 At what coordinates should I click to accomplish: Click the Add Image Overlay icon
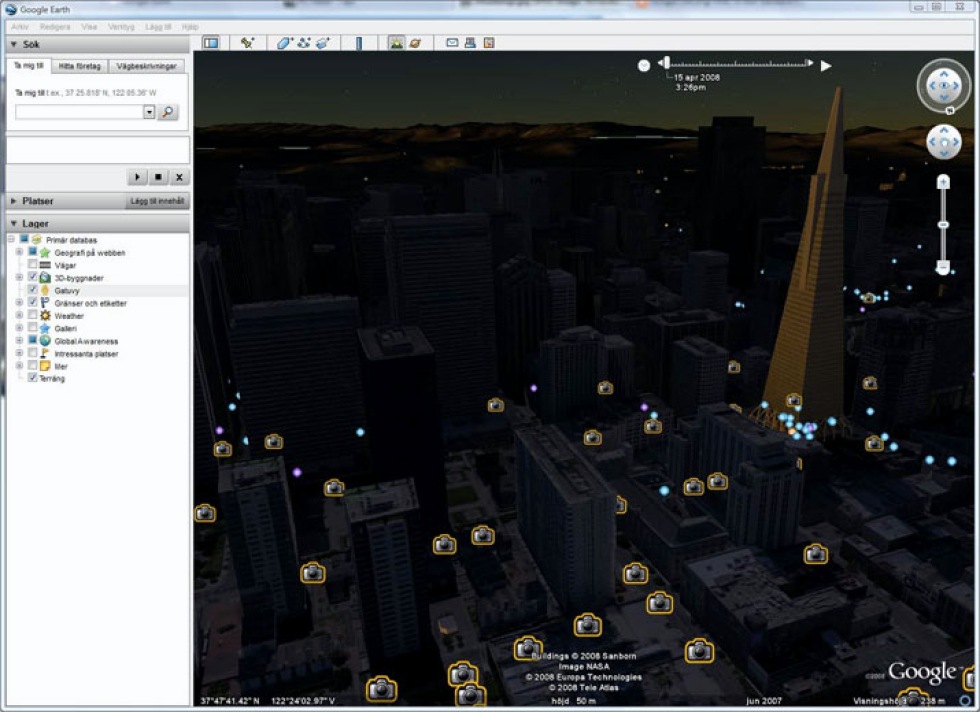322,43
